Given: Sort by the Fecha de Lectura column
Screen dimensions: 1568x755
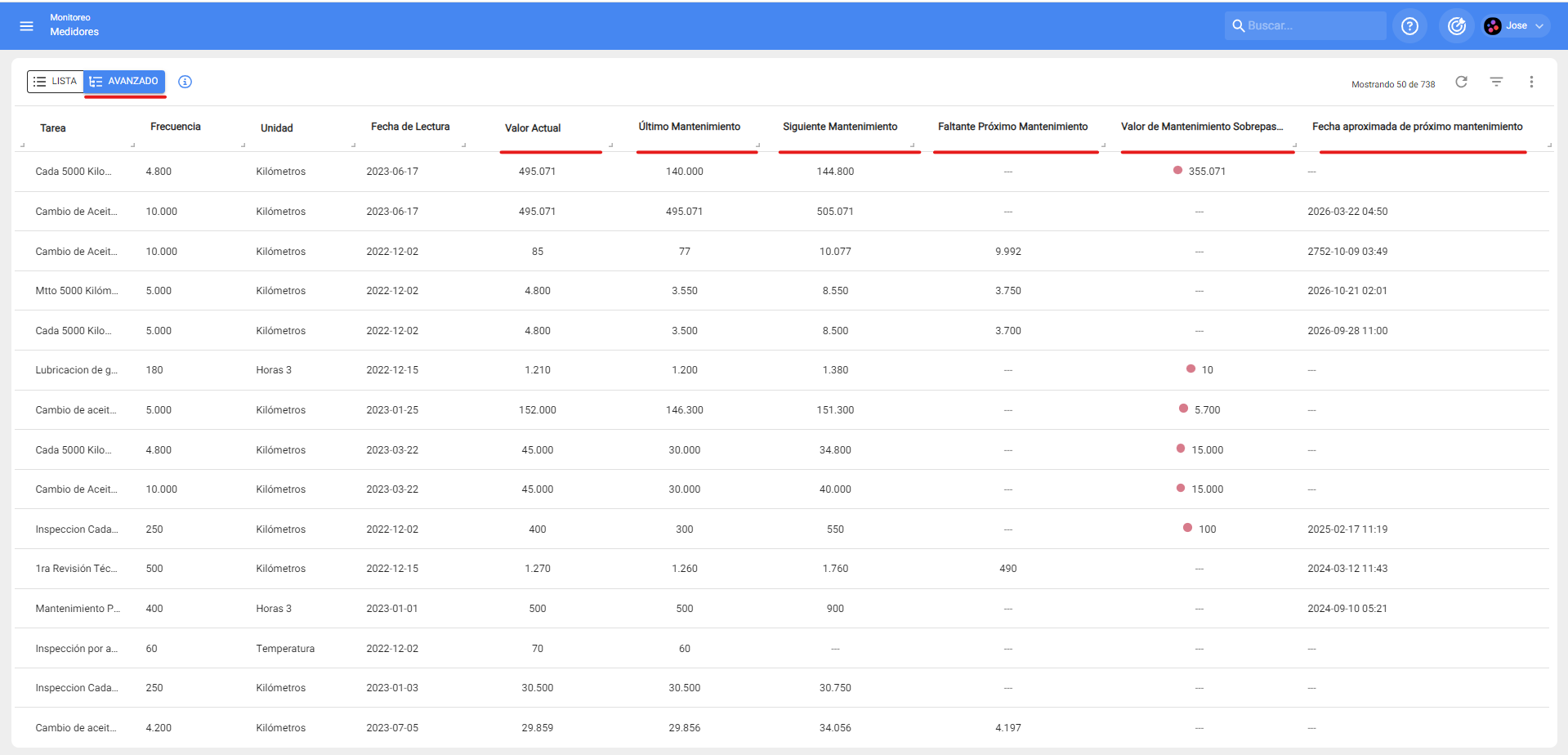Looking at the screenshot, I should pos(410,127).
